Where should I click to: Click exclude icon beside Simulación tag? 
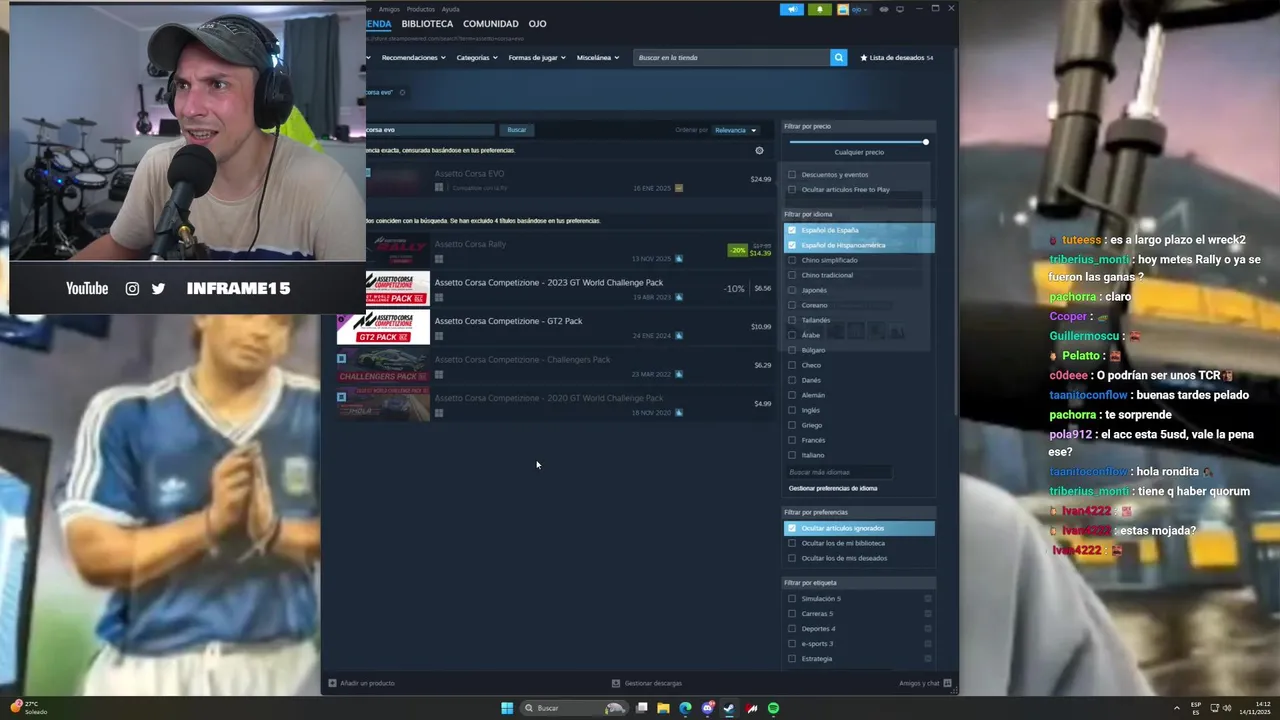[928, 599]
